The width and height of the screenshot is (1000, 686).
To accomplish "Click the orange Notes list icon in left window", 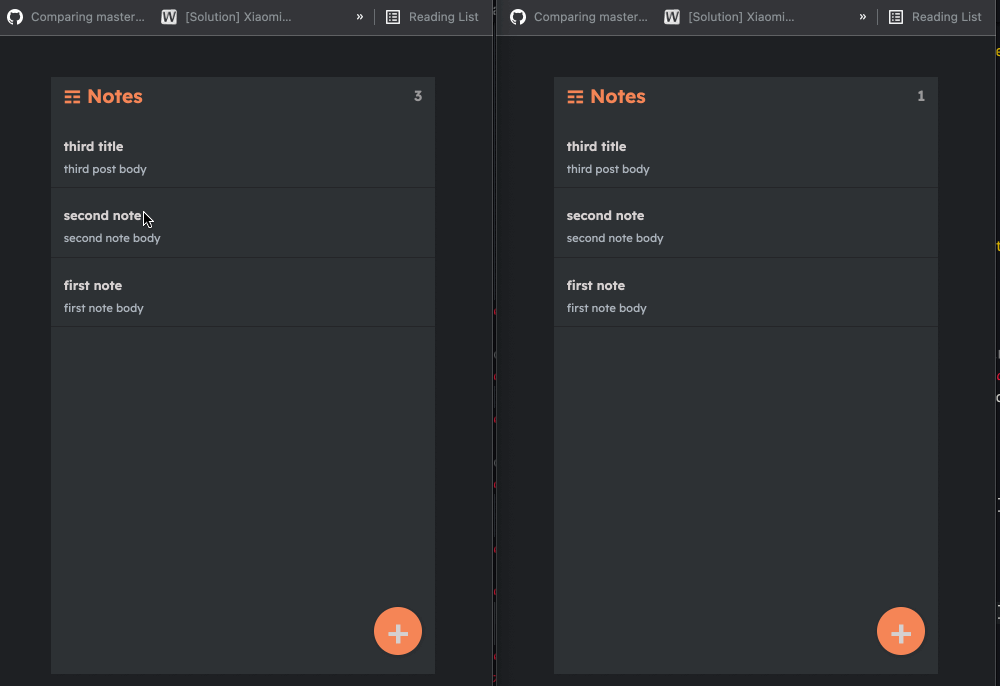I will (73, 96).
